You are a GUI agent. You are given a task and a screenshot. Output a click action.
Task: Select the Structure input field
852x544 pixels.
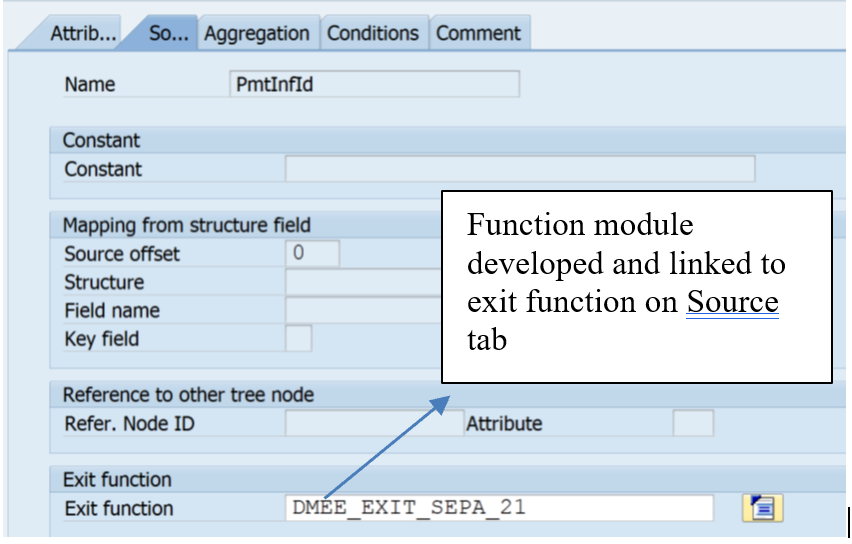pos(364,282)
